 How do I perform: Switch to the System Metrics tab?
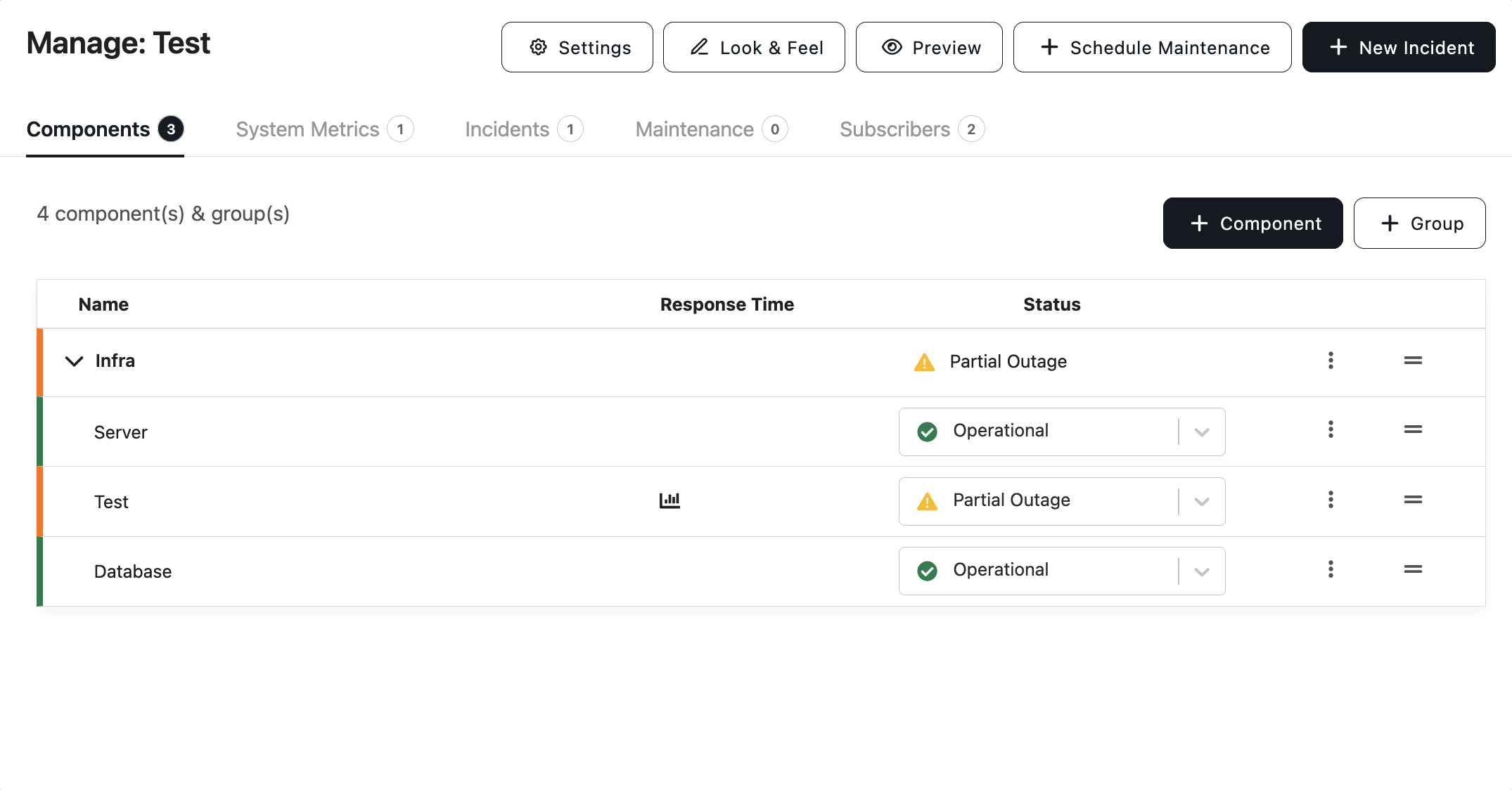[x=324, y=129]
